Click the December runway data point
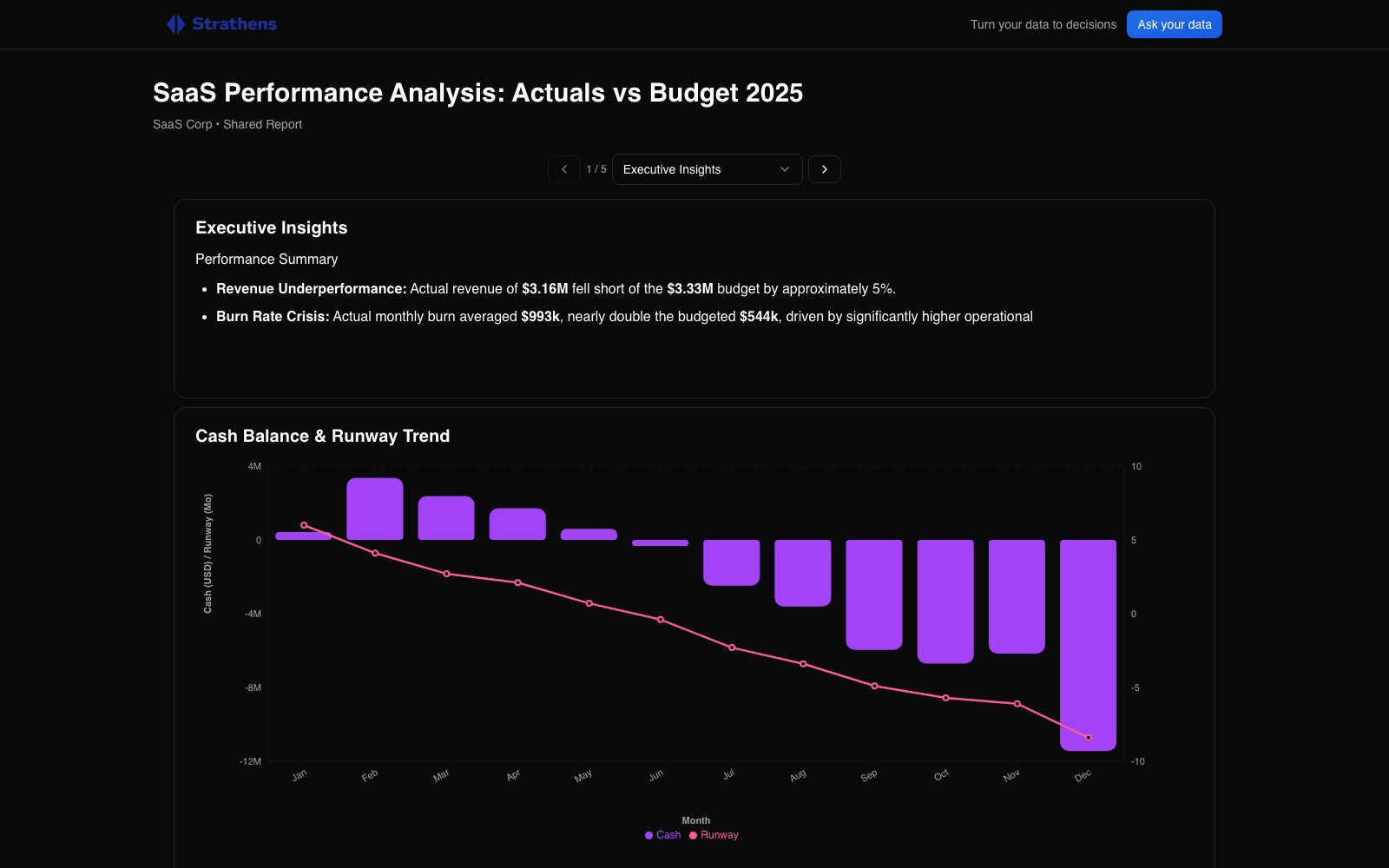 click(x=1089, y=738)
